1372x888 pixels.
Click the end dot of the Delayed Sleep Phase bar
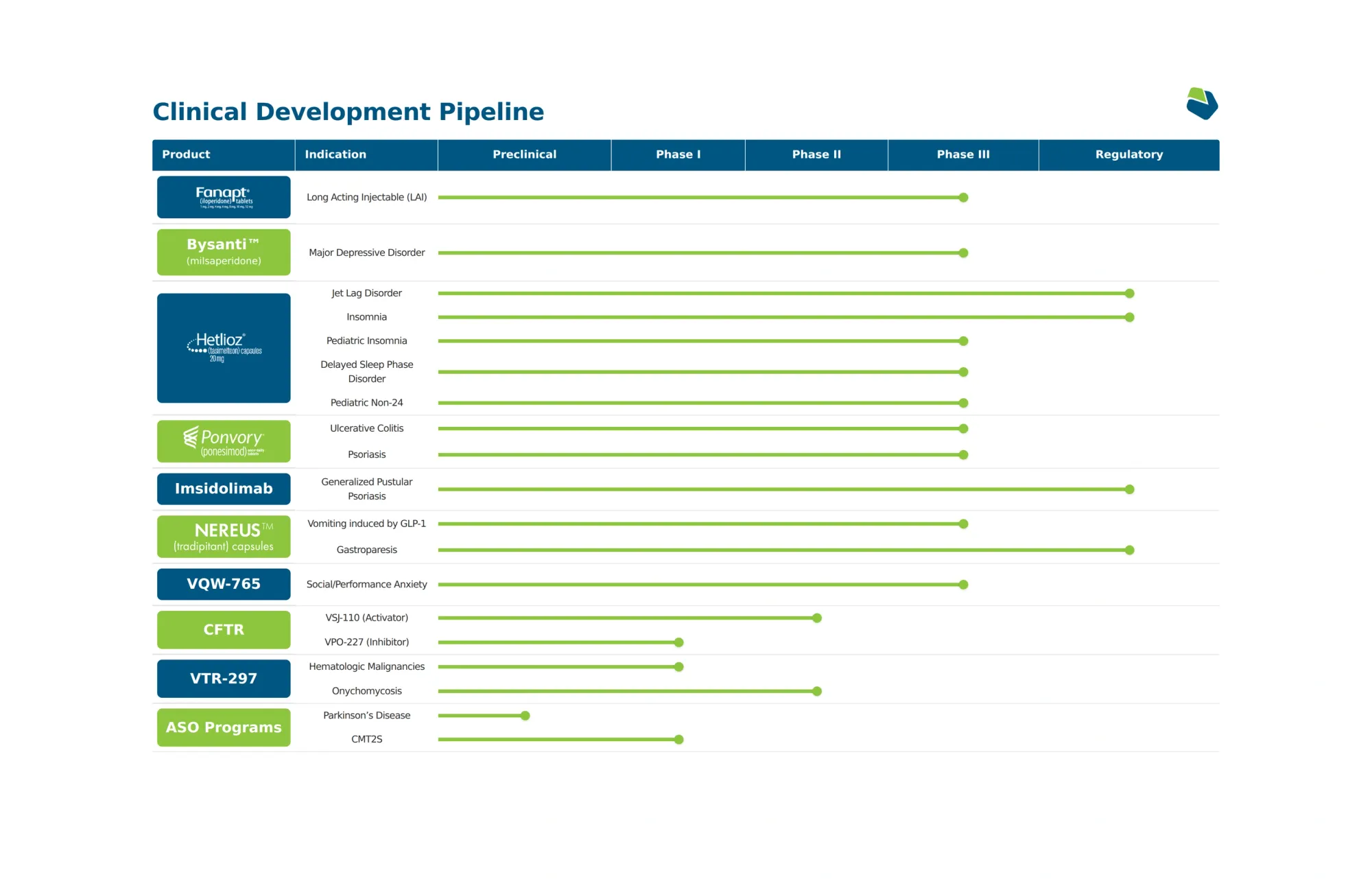pos(963,372)
